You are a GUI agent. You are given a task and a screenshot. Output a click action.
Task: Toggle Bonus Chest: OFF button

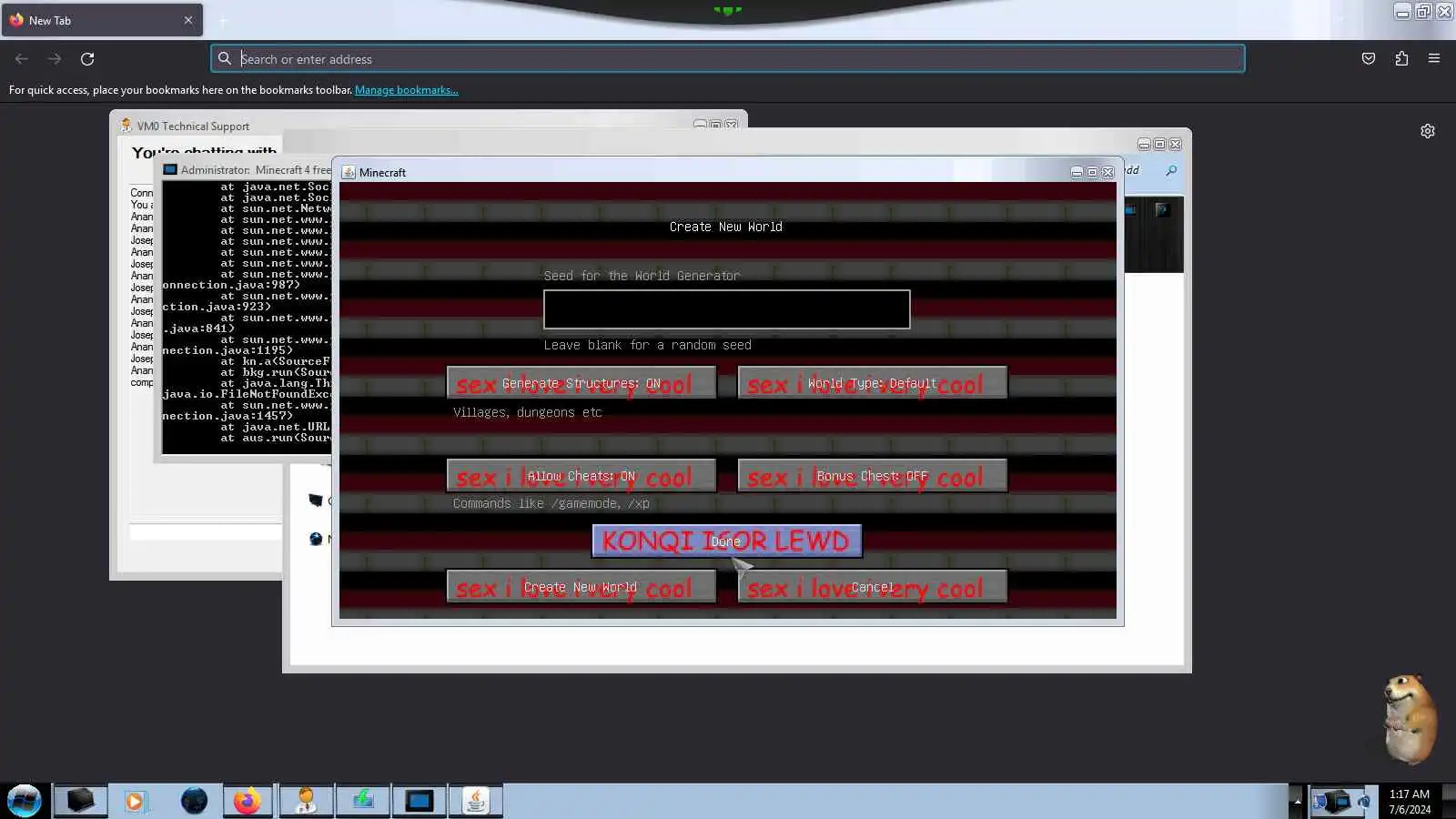872,476
